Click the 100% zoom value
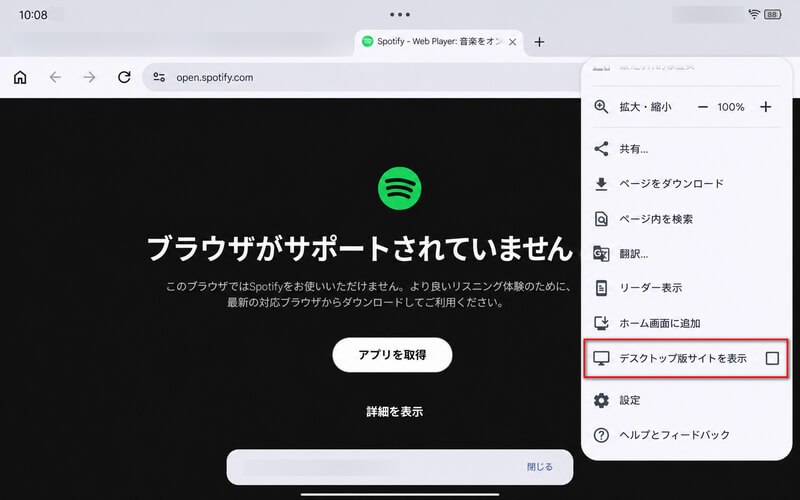This screenshot has width=800, height=500. coord(731,107)
